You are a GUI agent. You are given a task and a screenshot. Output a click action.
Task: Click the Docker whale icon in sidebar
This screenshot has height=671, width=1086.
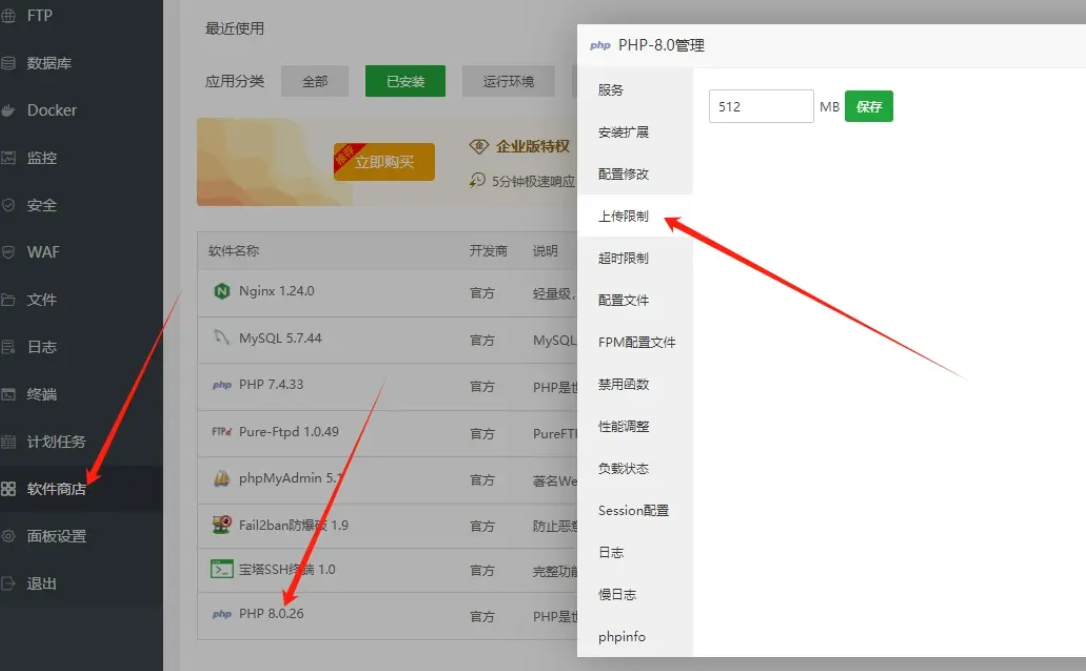9,110
